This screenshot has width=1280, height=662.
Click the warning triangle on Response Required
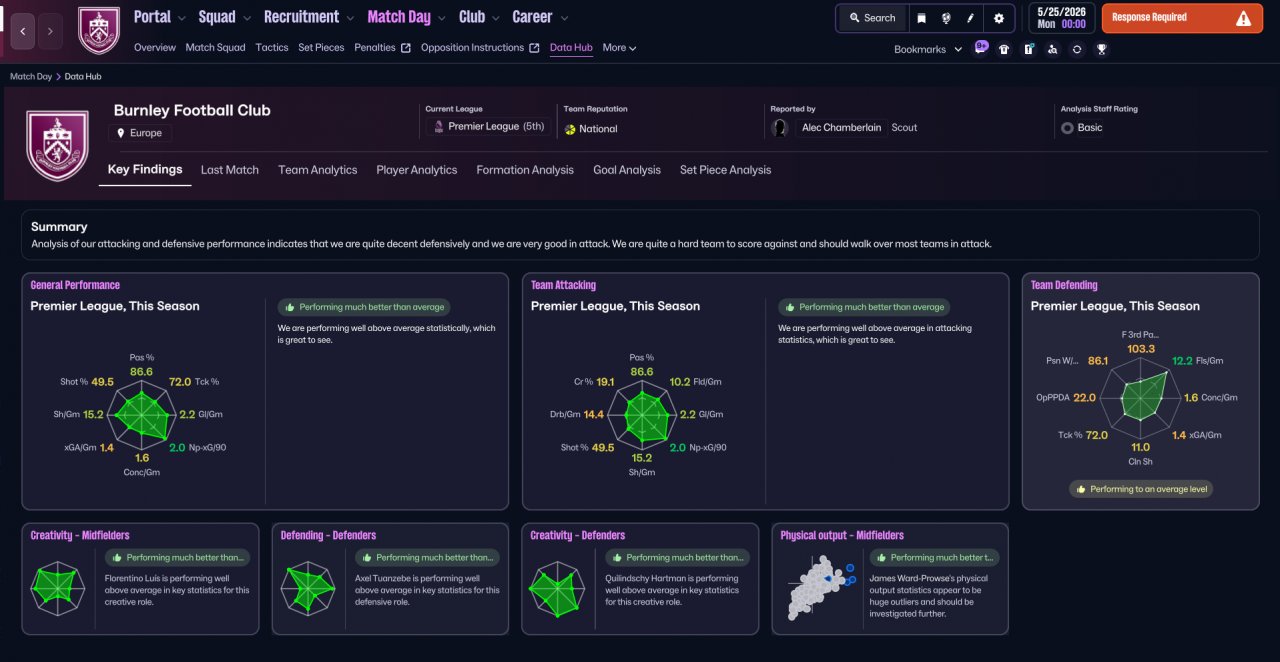click(x=1243, y=18)
